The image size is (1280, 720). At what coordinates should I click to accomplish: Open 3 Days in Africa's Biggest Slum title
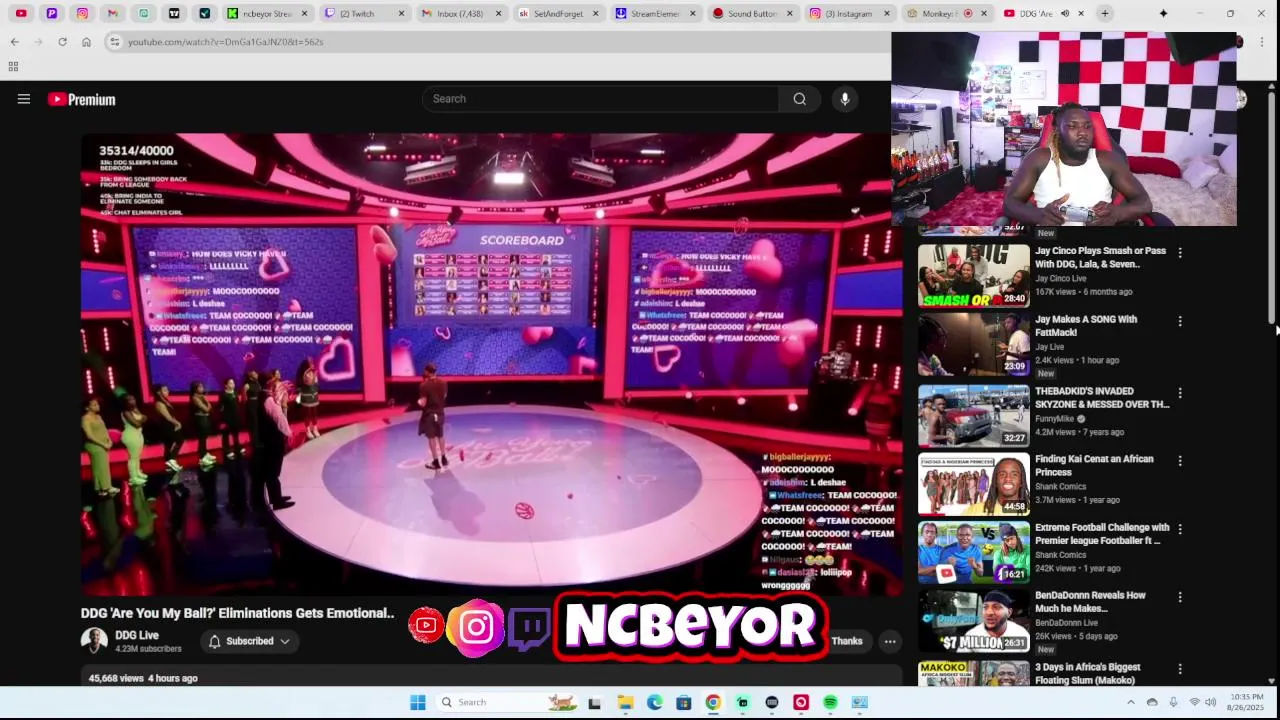pyautogui.click(x=1087, y=673)
